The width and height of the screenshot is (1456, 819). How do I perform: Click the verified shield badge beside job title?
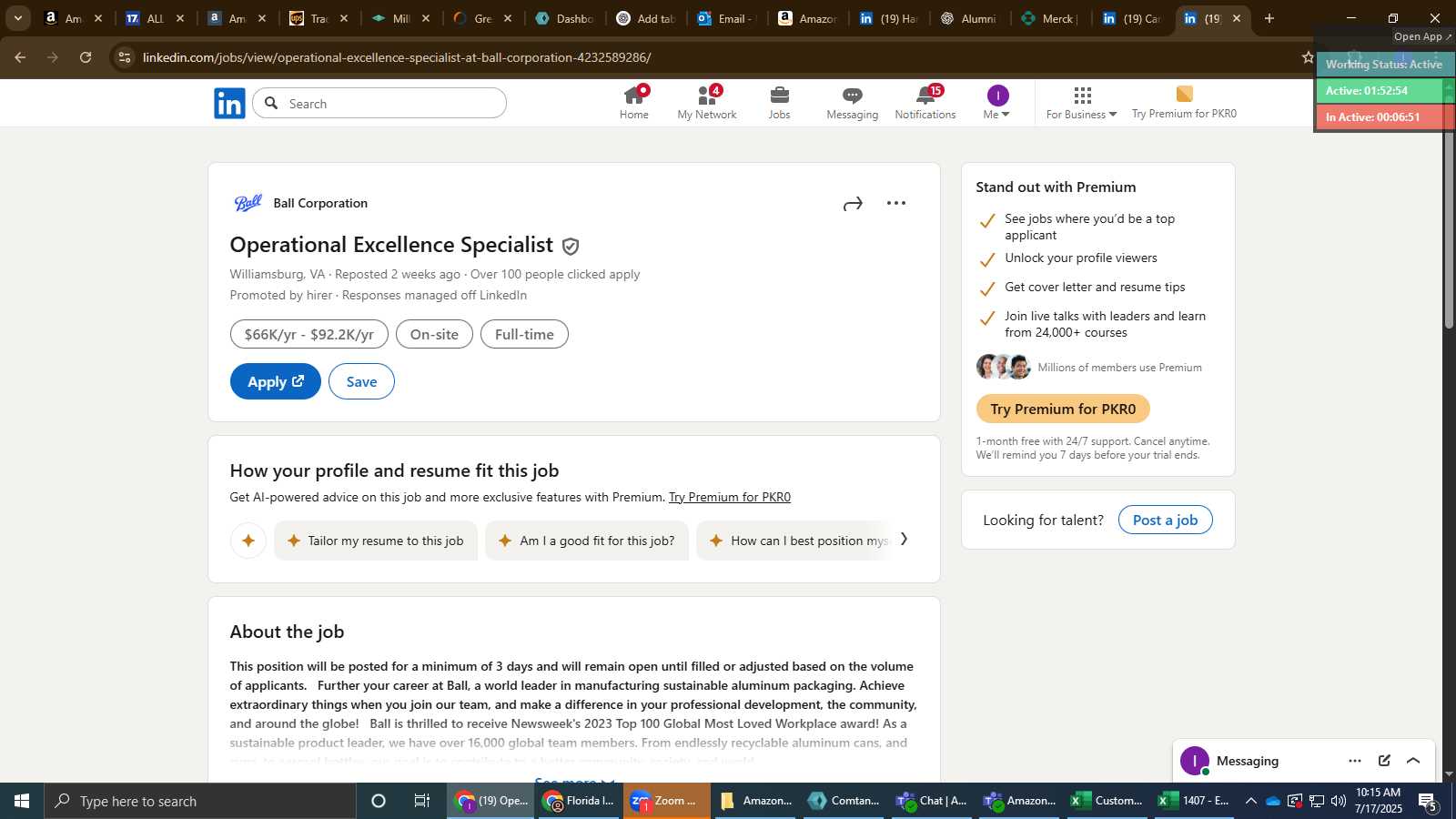pos(571,246)
